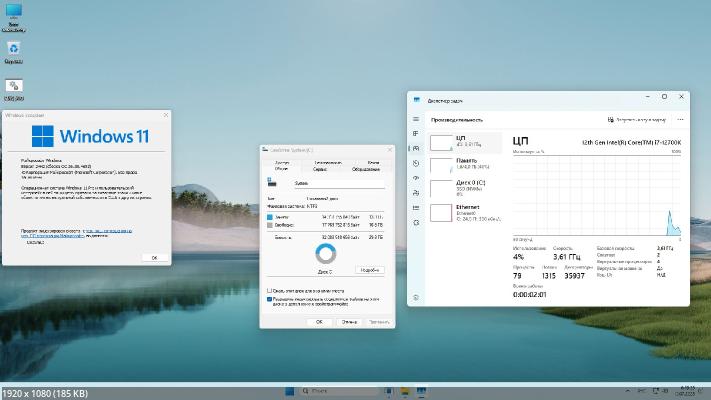The image size is (711, 400).
Task: Click the input language indicator in tray
Action: pos(641,391)
